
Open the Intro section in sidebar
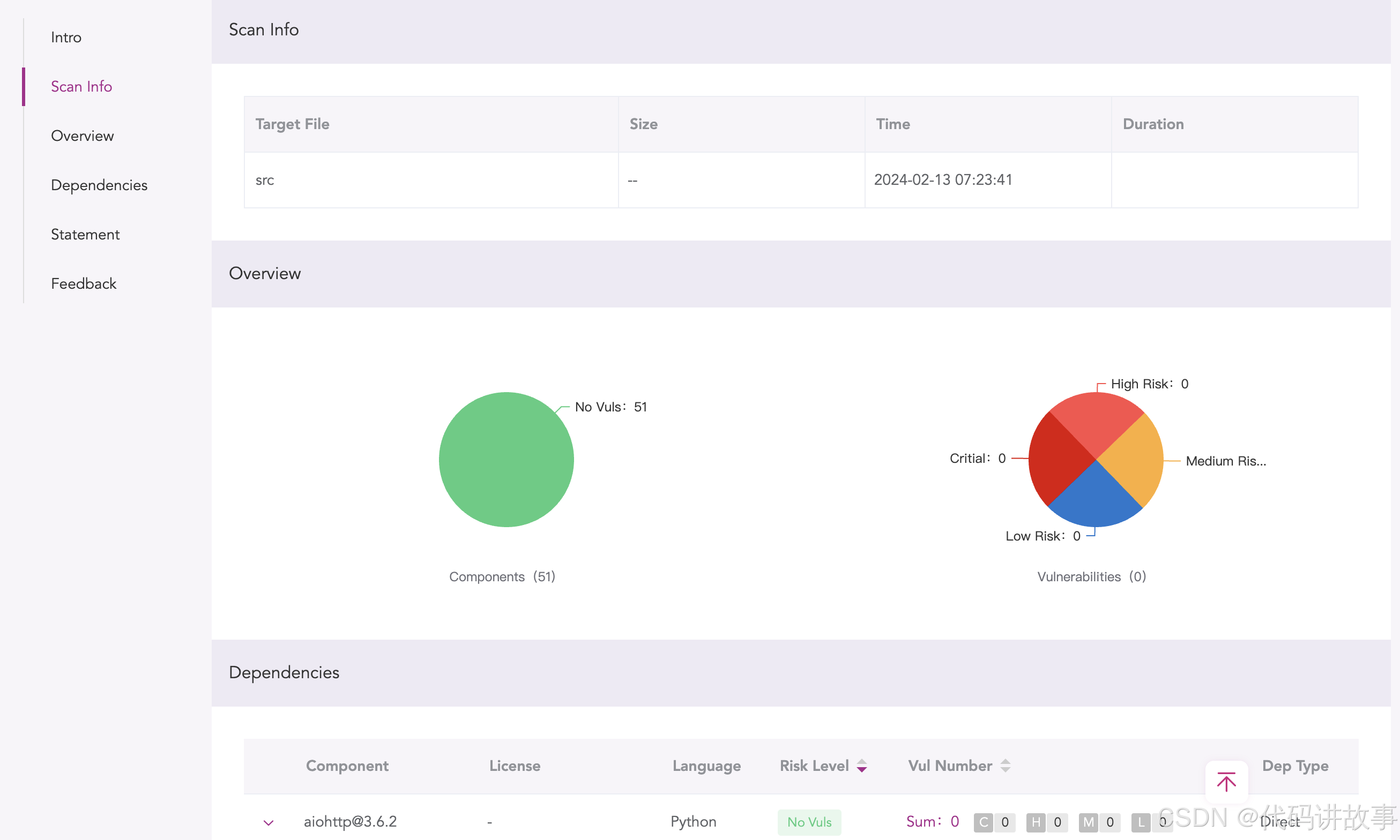[x=66, y=37]
